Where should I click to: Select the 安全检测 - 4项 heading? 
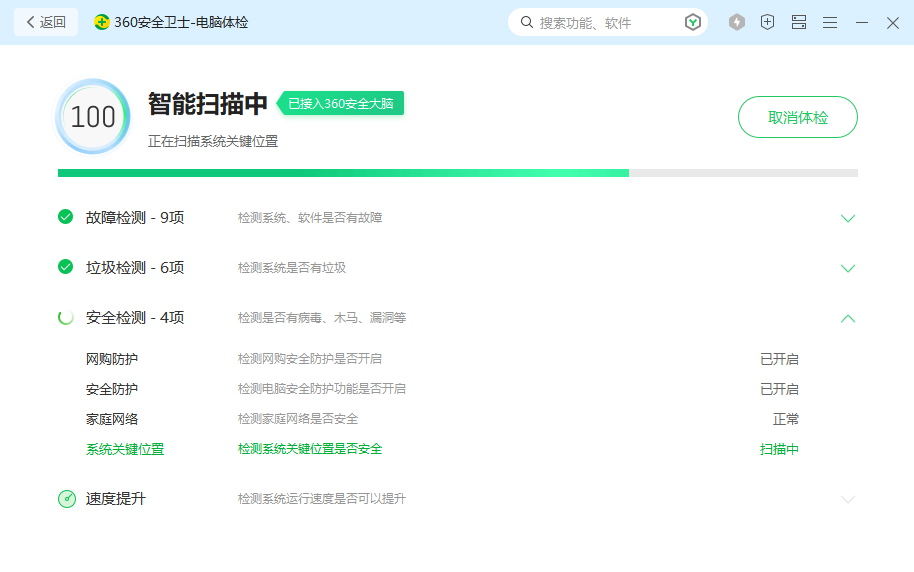pos(135,318)
